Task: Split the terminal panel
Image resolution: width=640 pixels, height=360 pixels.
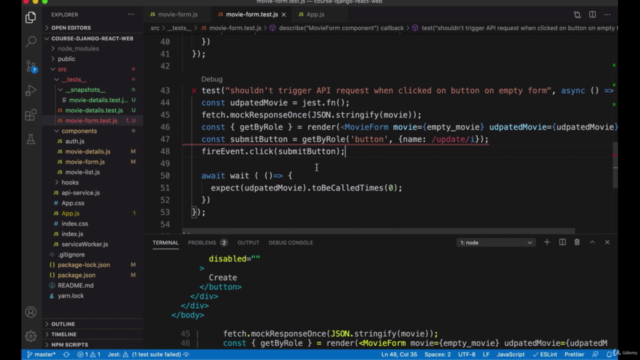Action: pyautogui.click(x=562, y=242)
